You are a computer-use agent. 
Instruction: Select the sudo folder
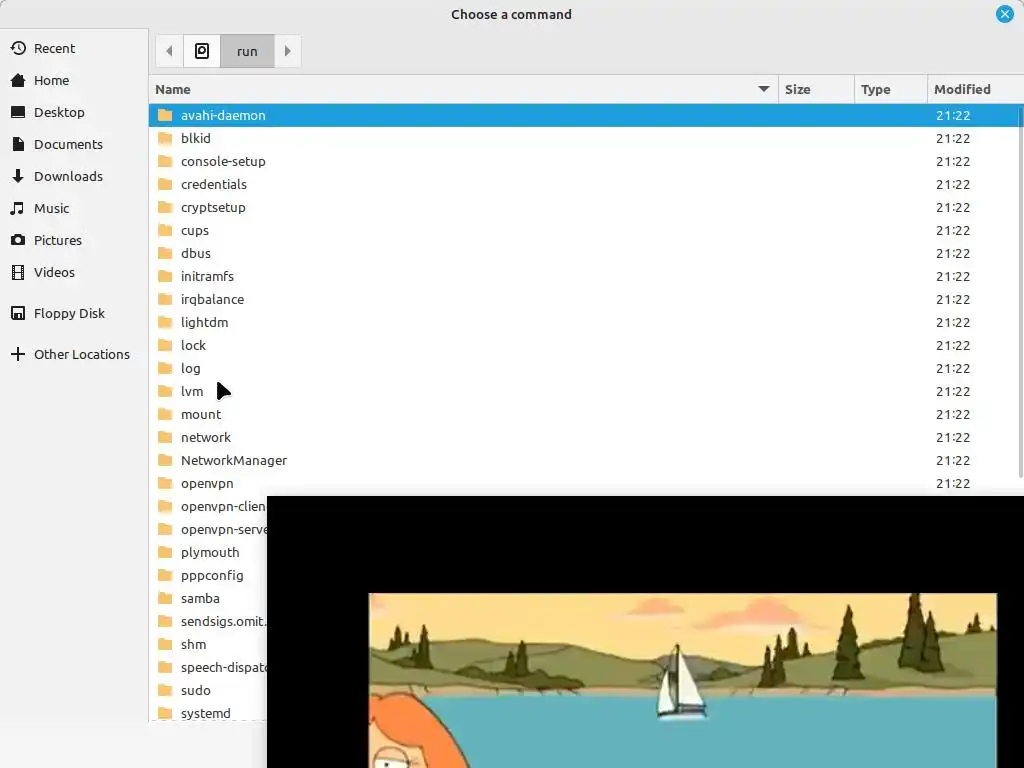pos(208,690)
